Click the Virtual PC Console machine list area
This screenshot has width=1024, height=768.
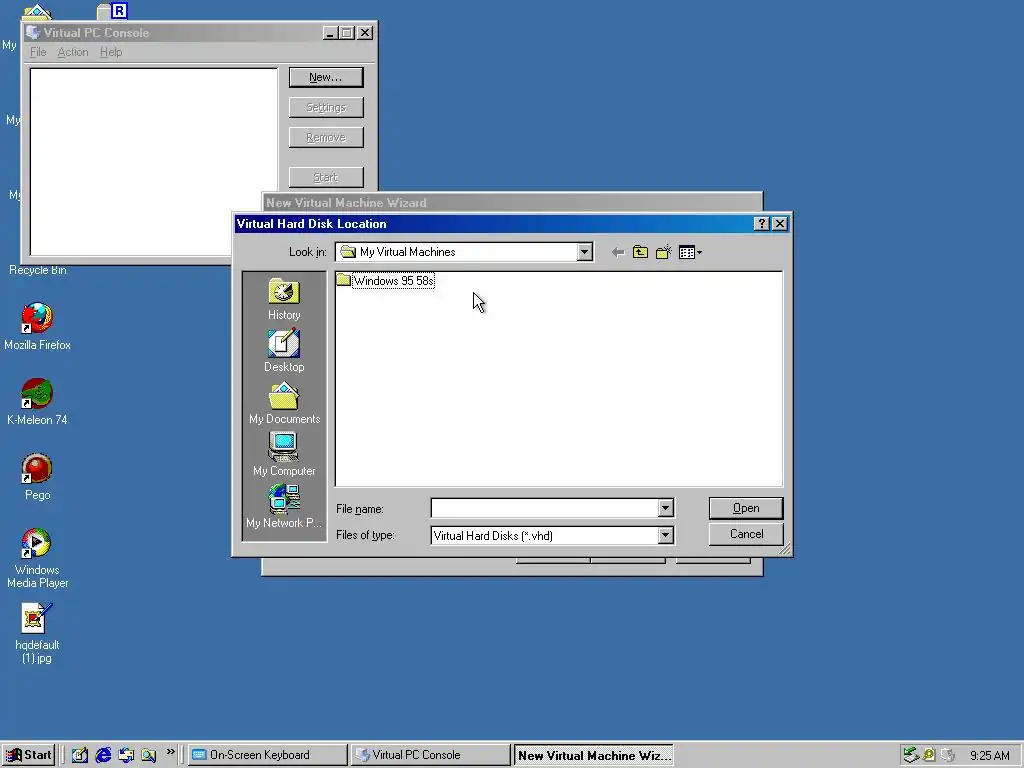pos(153,162)
